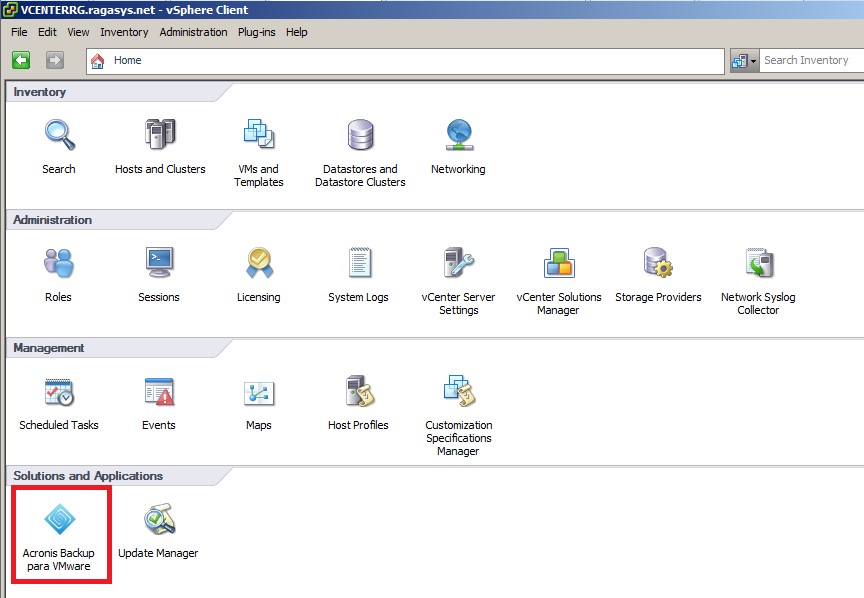This screenshot has height=598, width=864.
Task: Open the VMs and Templates view
Action: pos(259,134)
